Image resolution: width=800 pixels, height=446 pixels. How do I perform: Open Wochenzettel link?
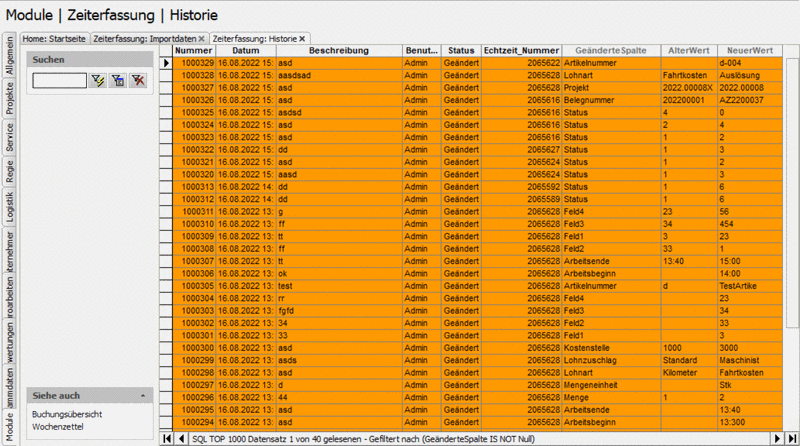tap(57, 427)
